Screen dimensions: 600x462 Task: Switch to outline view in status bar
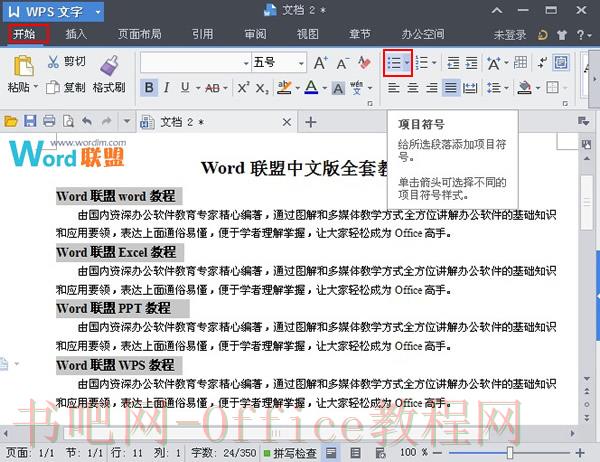click(x=355, y=453)
